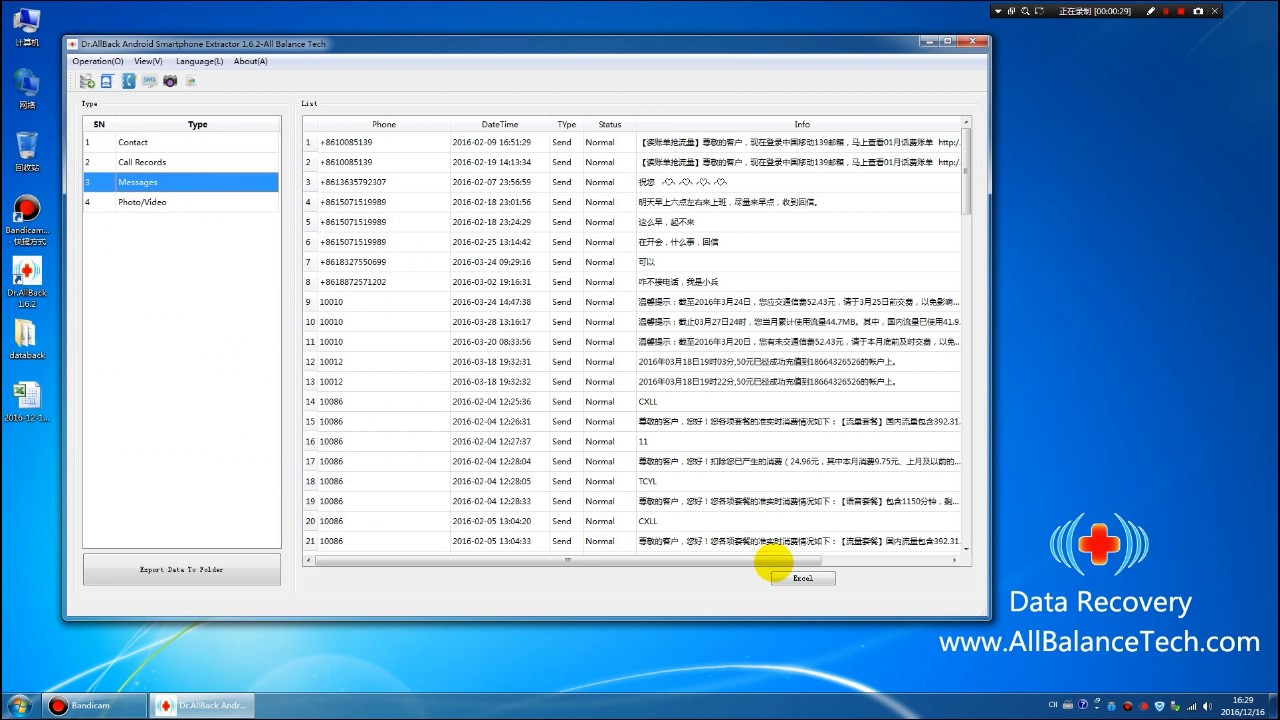Click the CH input language indicator
Viewport: 1280px width, 720px height.
pyautogui.click(x=1053, y=705)
